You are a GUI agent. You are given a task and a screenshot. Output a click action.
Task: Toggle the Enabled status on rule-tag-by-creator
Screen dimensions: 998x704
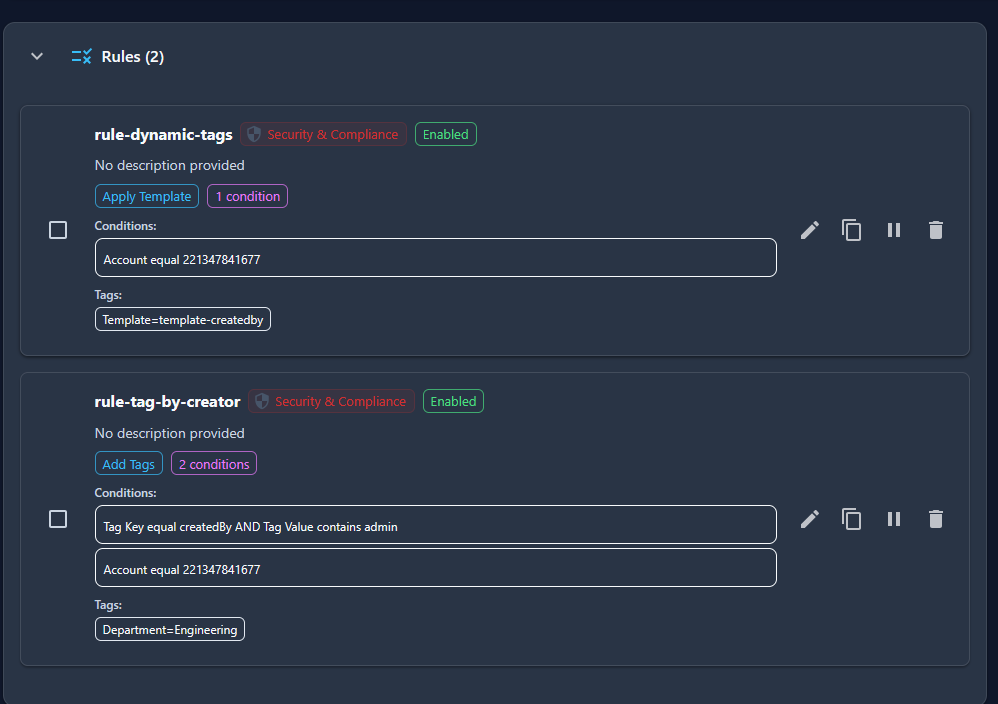pos(453,401)
